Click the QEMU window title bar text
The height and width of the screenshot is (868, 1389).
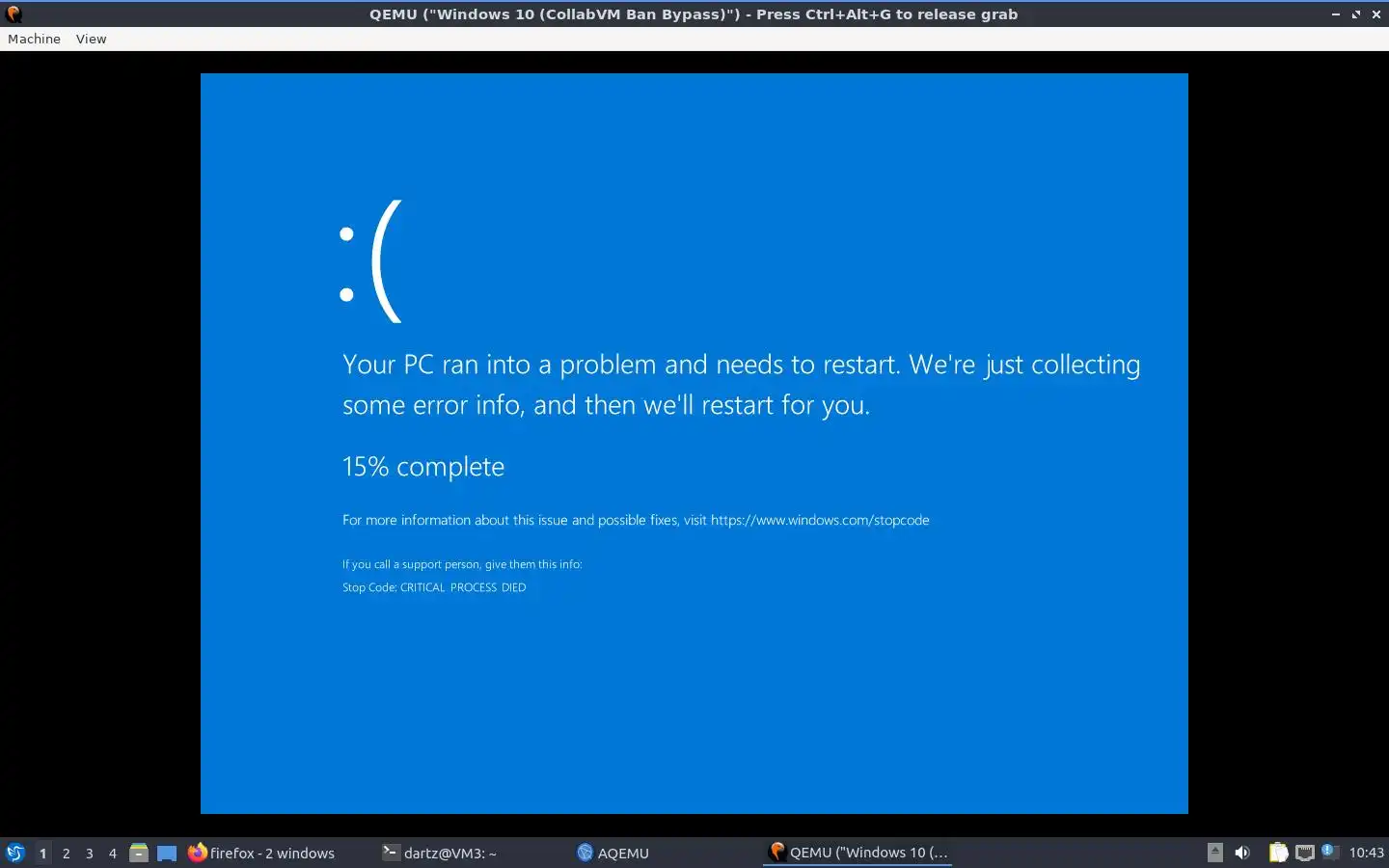(x=694, y=14)
